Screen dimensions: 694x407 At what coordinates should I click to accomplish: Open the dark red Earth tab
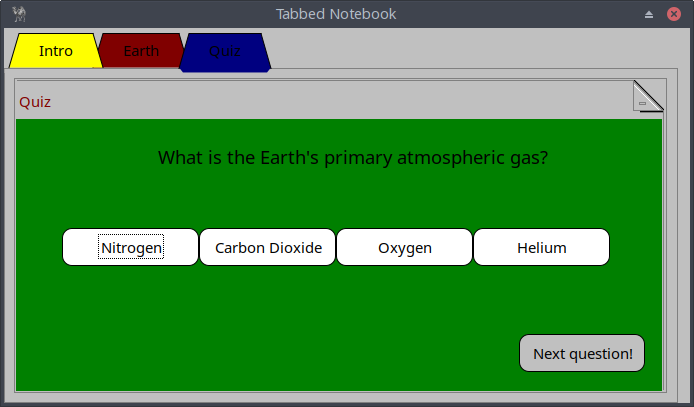coord(141,51)
